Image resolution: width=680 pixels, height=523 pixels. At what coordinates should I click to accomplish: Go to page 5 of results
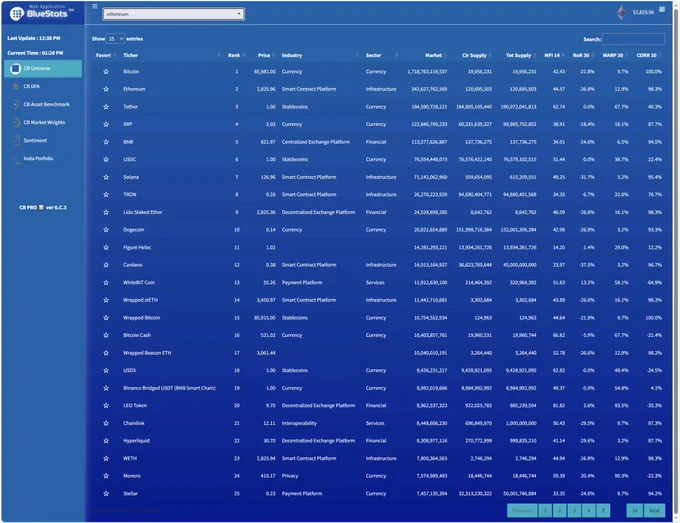click(603, 510)
